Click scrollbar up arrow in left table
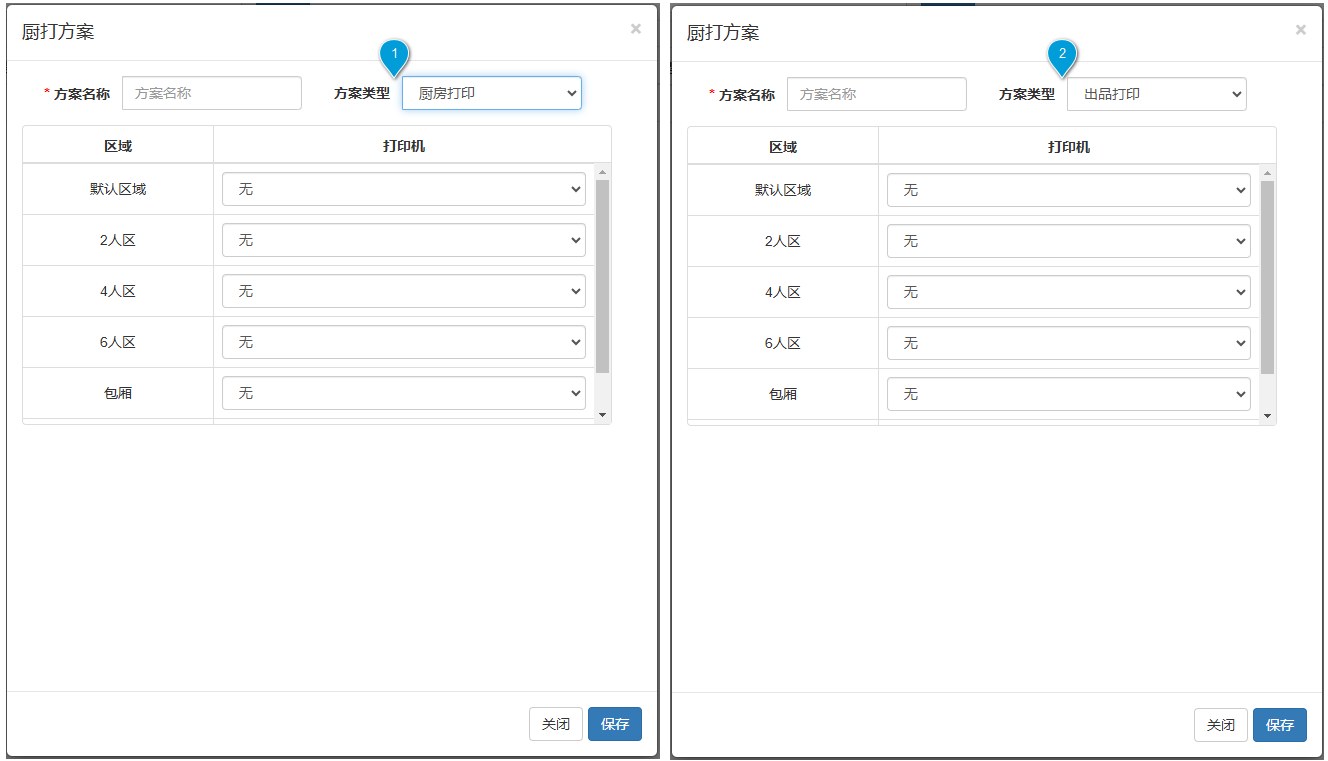This screenshot has height=761, width=1328. [602, 172]
